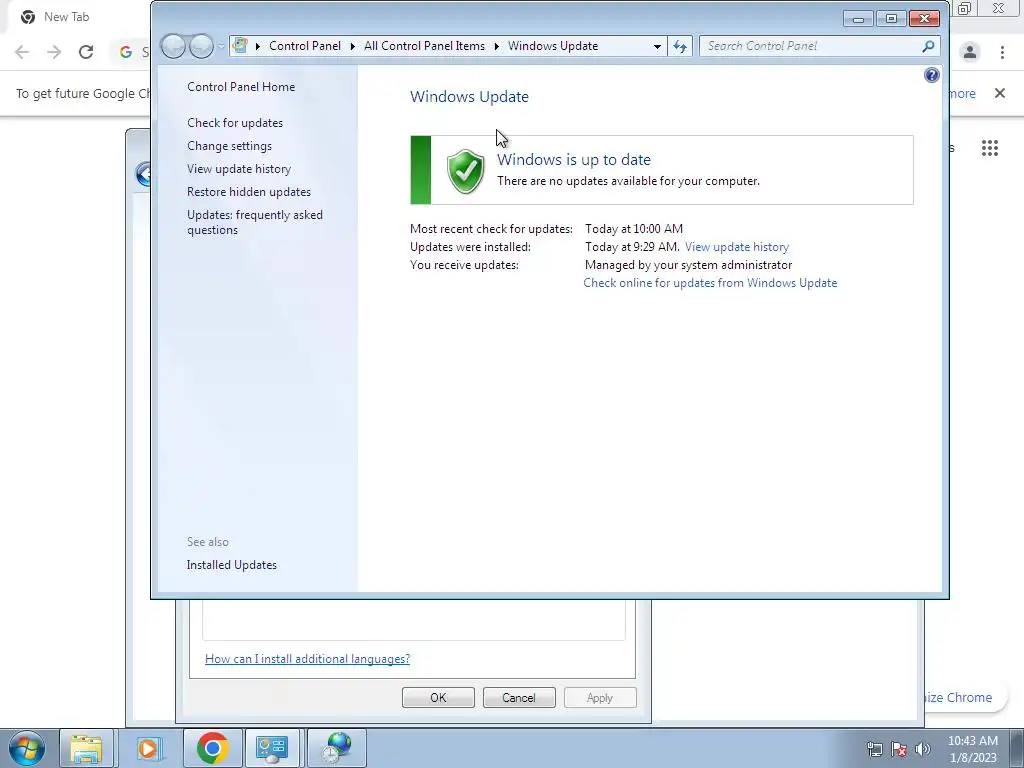Switch to Chrome on taskbar
The image size is (1024, 768).
click(x=212, y=748)
